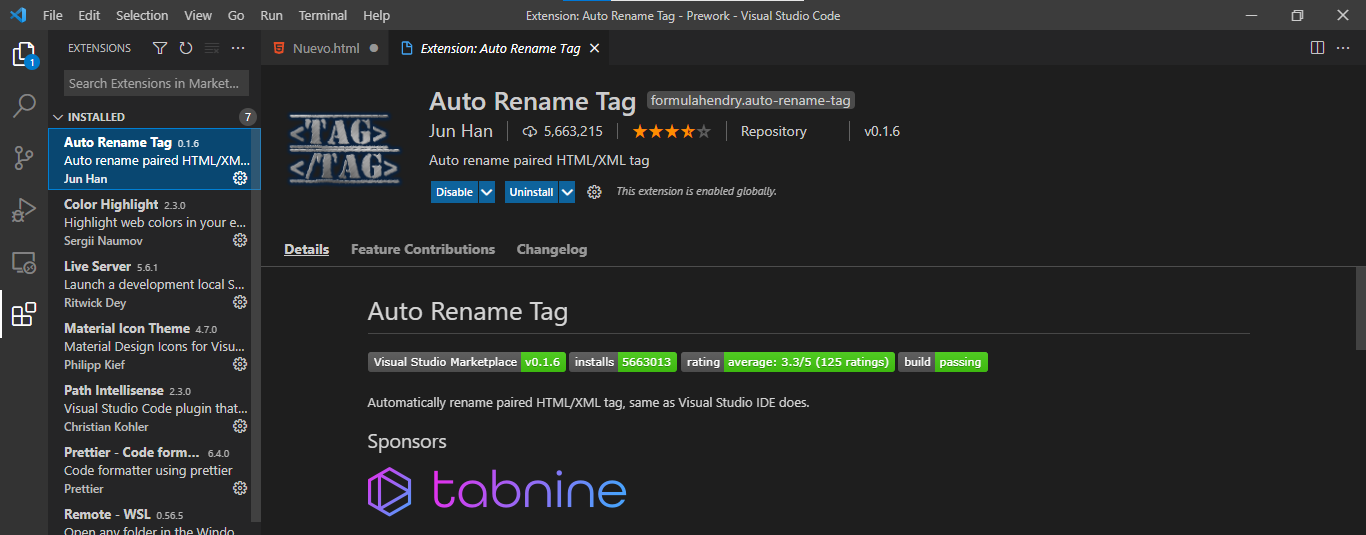Screen dimensions: 1366x535
Task: Click the filter extensions funnel icon
Action: tap(160, 48)
